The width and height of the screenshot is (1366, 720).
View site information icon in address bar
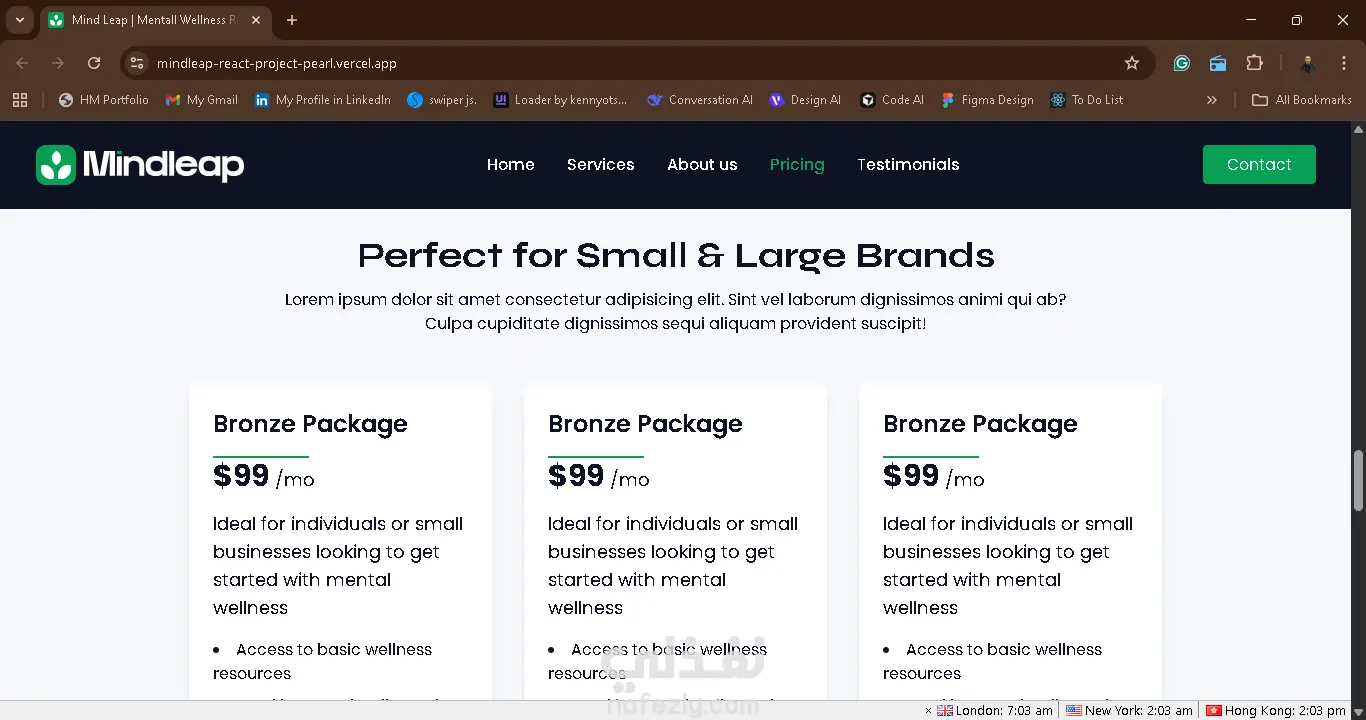pyautogui.click(x=138, y=63)
